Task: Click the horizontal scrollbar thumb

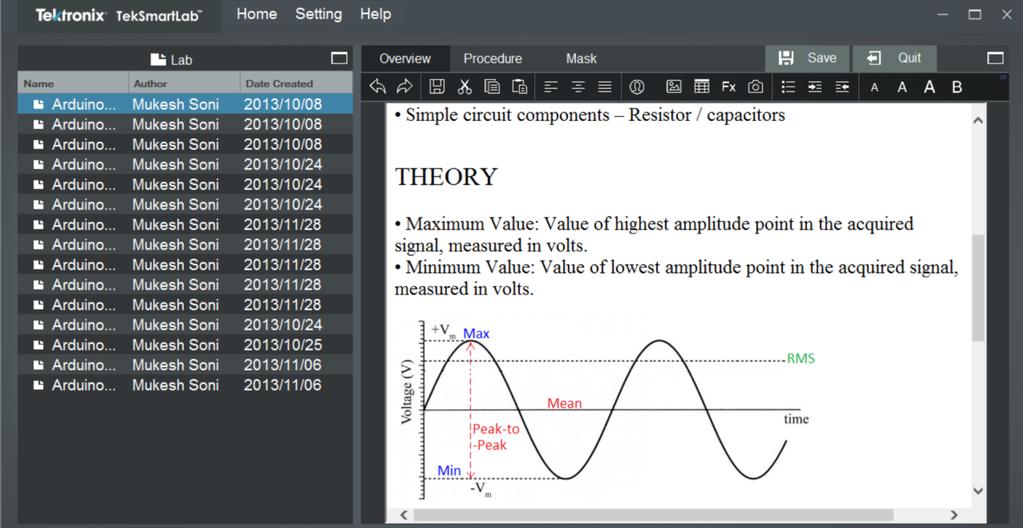Action: click(653, 515)
